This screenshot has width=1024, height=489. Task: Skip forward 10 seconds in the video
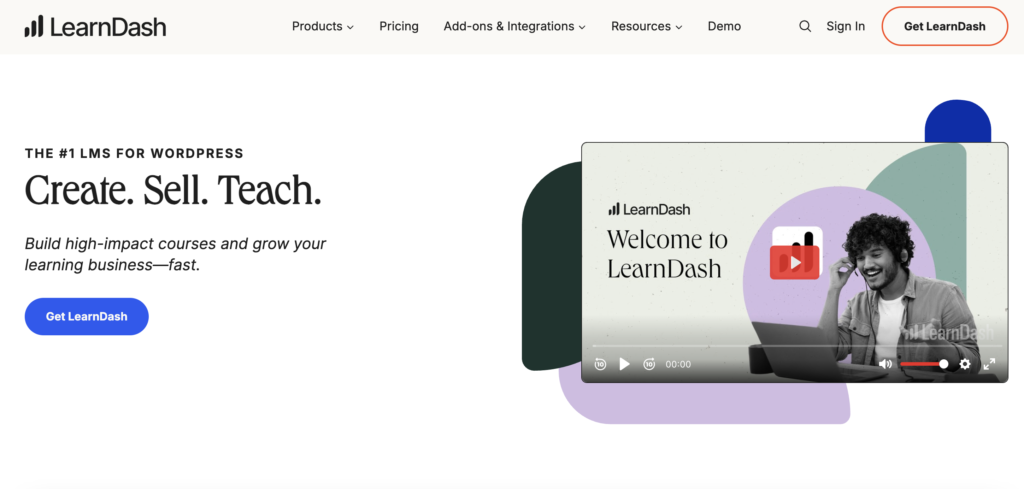point(649,364)
